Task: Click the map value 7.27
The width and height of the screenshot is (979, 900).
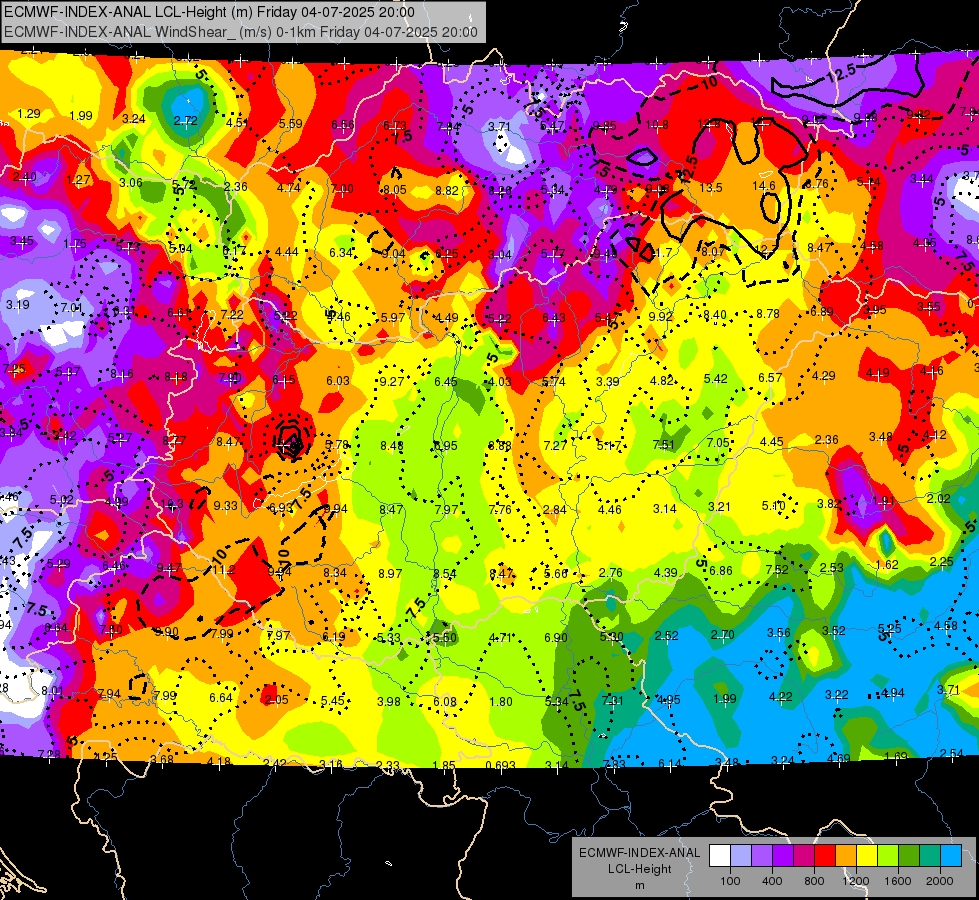Action: (555, 445)
